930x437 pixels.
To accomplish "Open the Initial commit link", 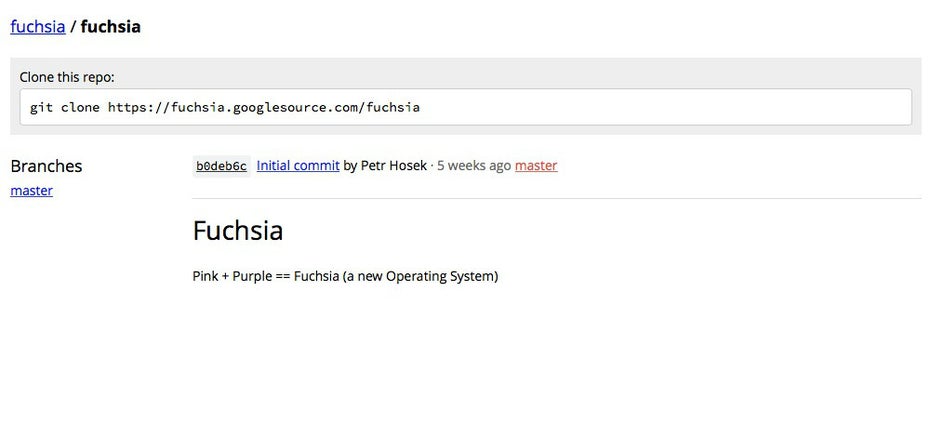I will point(298,165).
